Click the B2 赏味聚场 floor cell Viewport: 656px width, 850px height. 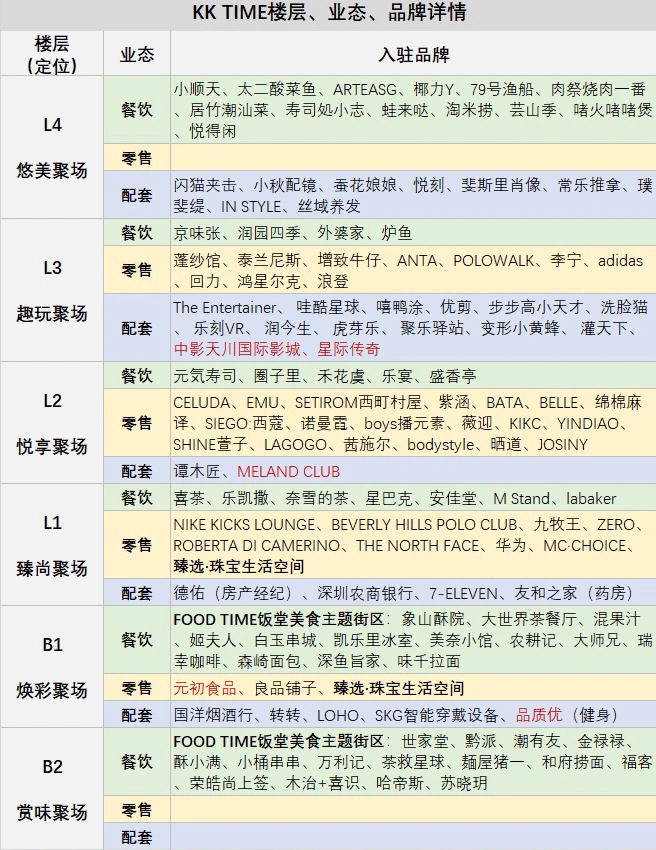pos(52,789)
